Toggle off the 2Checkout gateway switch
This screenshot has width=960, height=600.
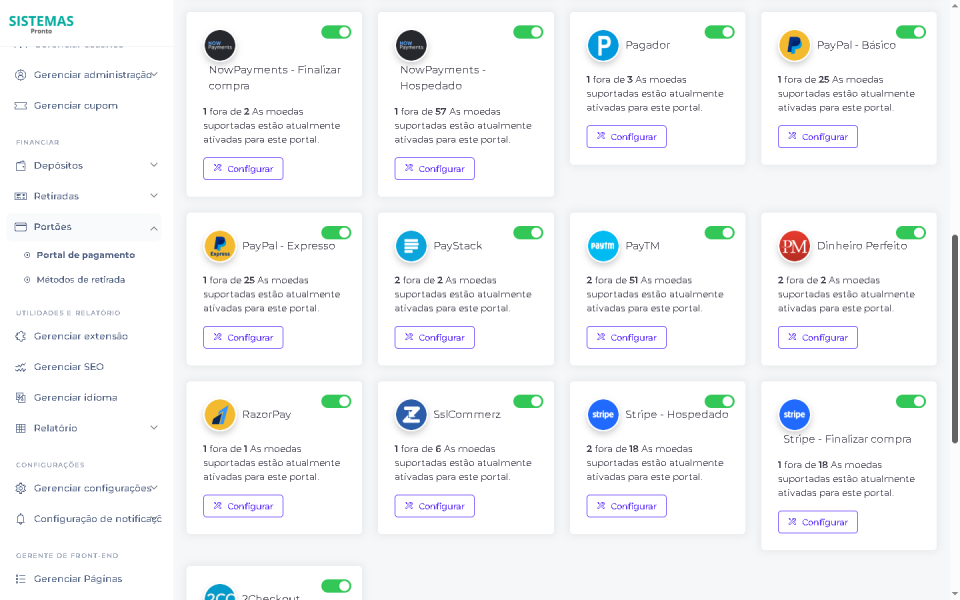(x=337, y=586)
